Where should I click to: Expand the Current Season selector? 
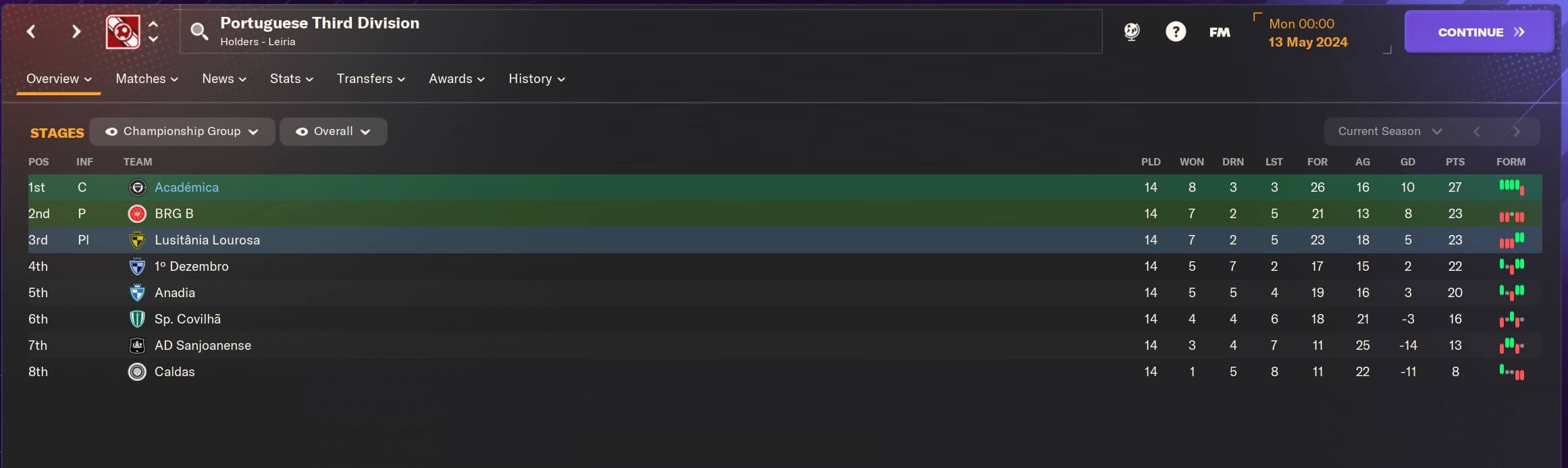pyautogui.click(x=1390, y=132)
